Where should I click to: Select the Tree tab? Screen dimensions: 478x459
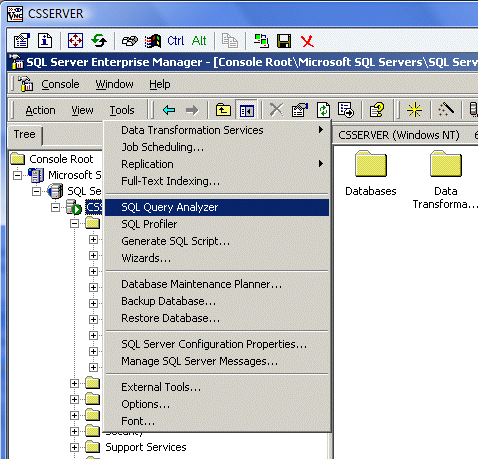click(x=25, y=134)
